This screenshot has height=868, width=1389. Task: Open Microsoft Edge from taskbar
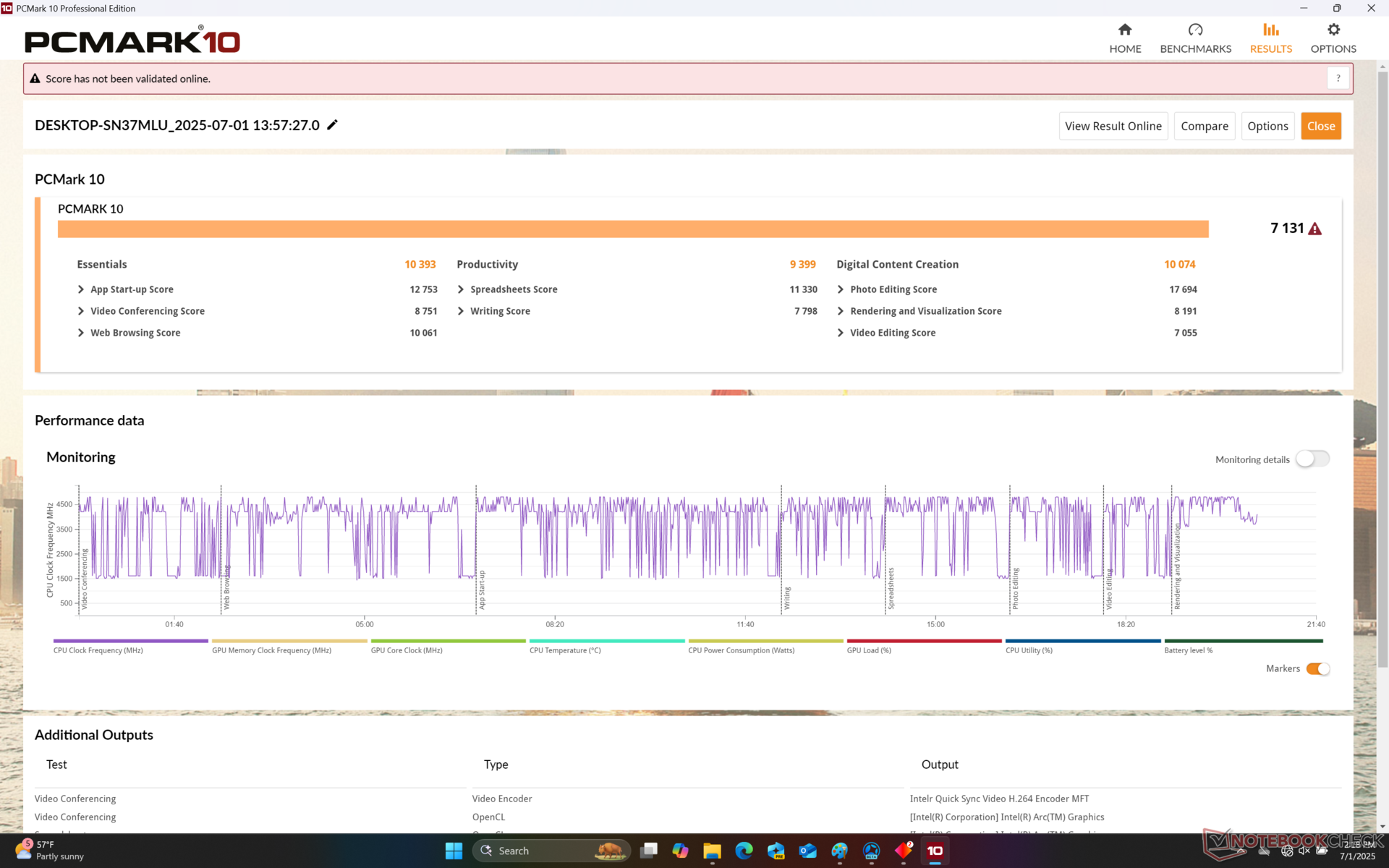point(744,851)
